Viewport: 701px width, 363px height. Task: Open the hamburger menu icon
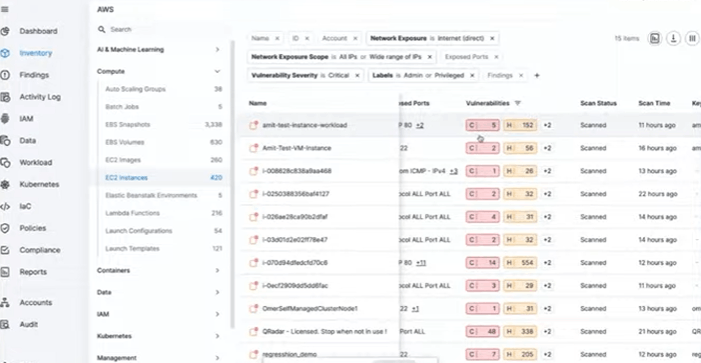(4, 9)
